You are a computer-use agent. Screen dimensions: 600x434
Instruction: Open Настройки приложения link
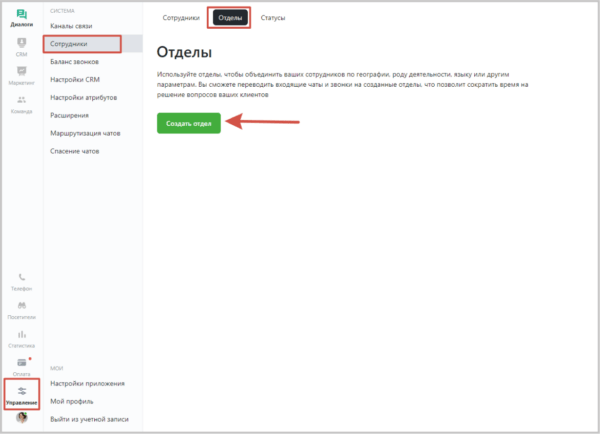(x=87, y=383)
